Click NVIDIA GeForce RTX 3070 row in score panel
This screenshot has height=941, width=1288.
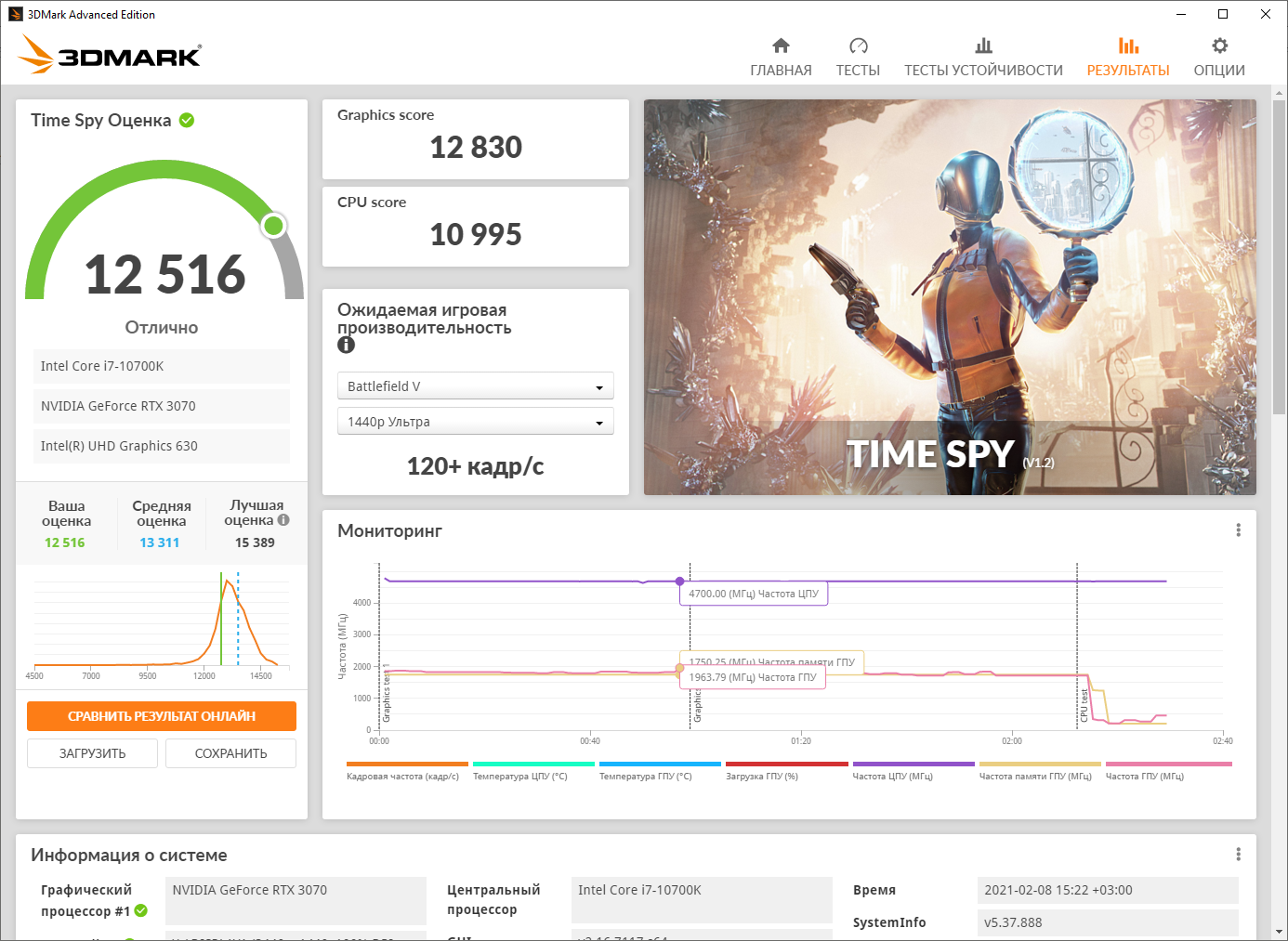point(162,406)
